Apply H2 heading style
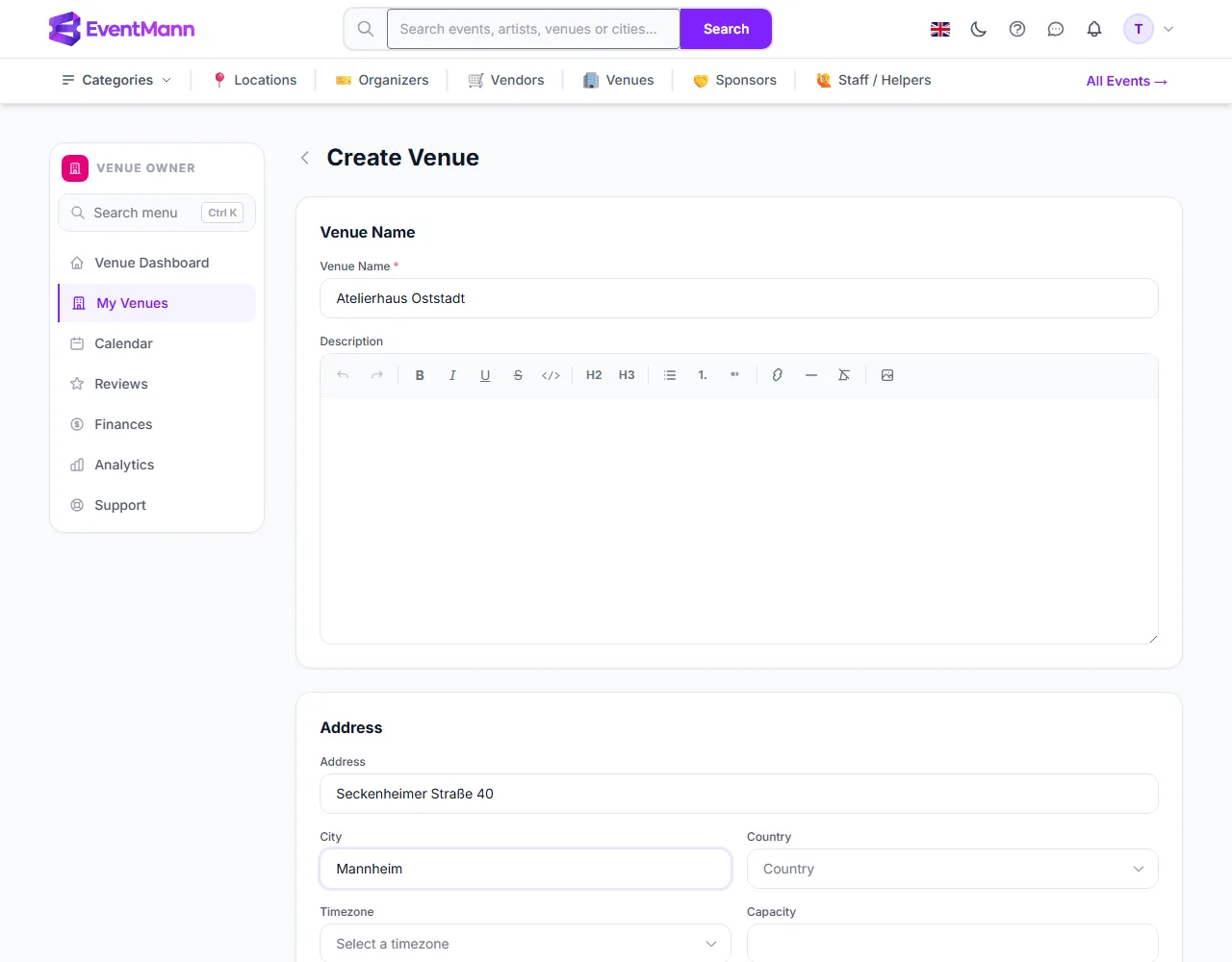1232x962 pixels. pyautogui.click(x=594, y=375)
